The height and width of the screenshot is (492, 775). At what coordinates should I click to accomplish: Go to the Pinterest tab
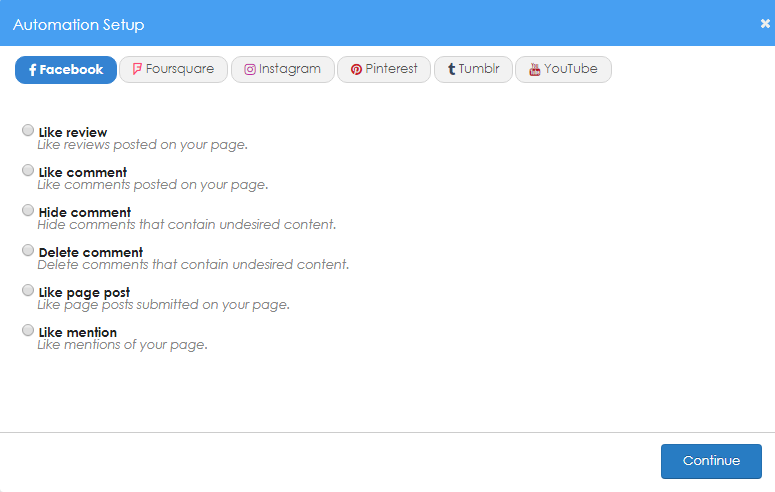pyautogui.click(x=384, y=69)
